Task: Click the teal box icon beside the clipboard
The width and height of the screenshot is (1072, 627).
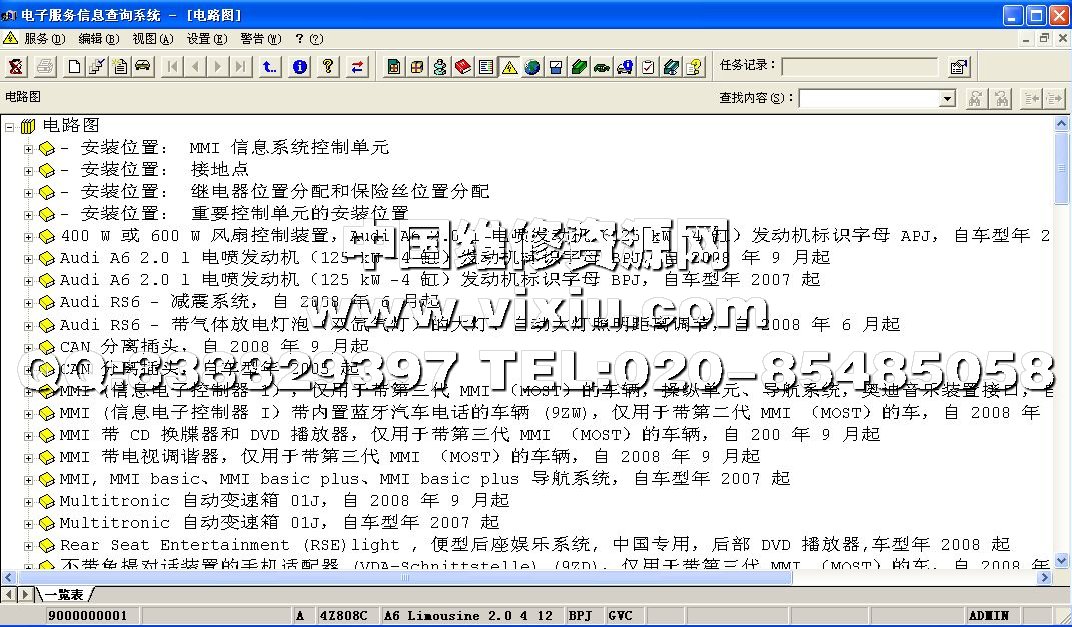Action: point(671,66)
